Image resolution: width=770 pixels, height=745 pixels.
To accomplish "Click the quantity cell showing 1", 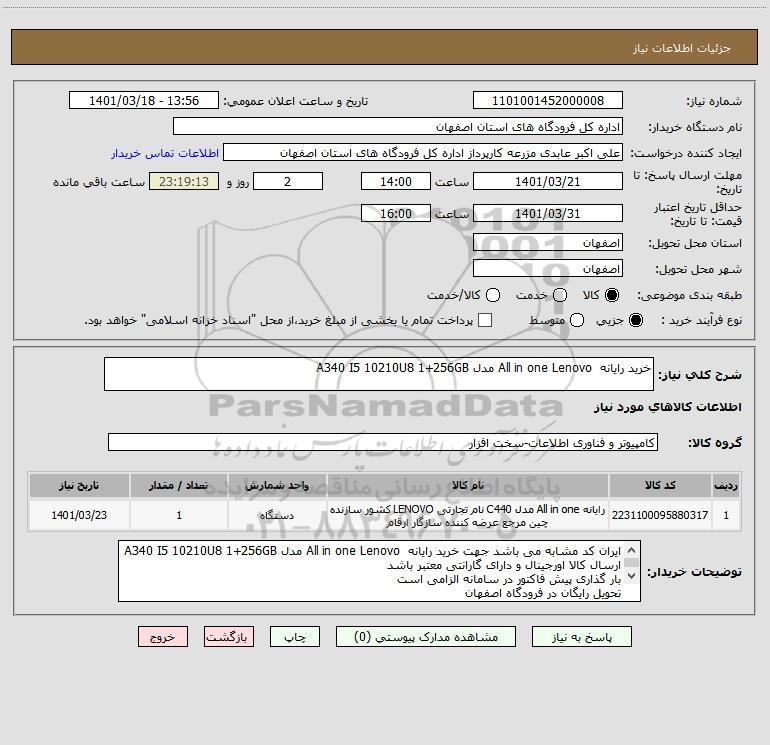I will click(x=179, y=515).
